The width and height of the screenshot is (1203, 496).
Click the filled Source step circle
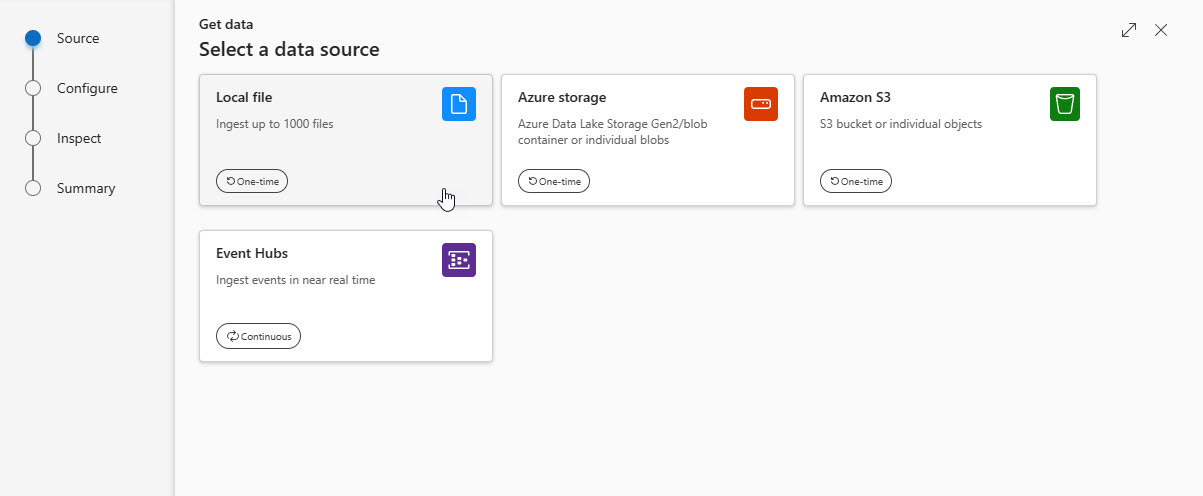click(x=33, y=38)
